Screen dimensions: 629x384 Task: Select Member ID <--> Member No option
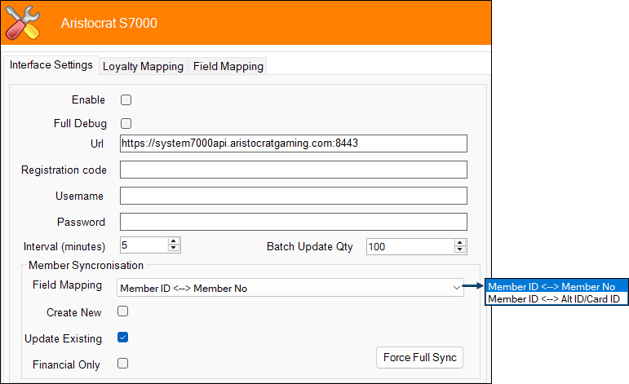(556, 286)
